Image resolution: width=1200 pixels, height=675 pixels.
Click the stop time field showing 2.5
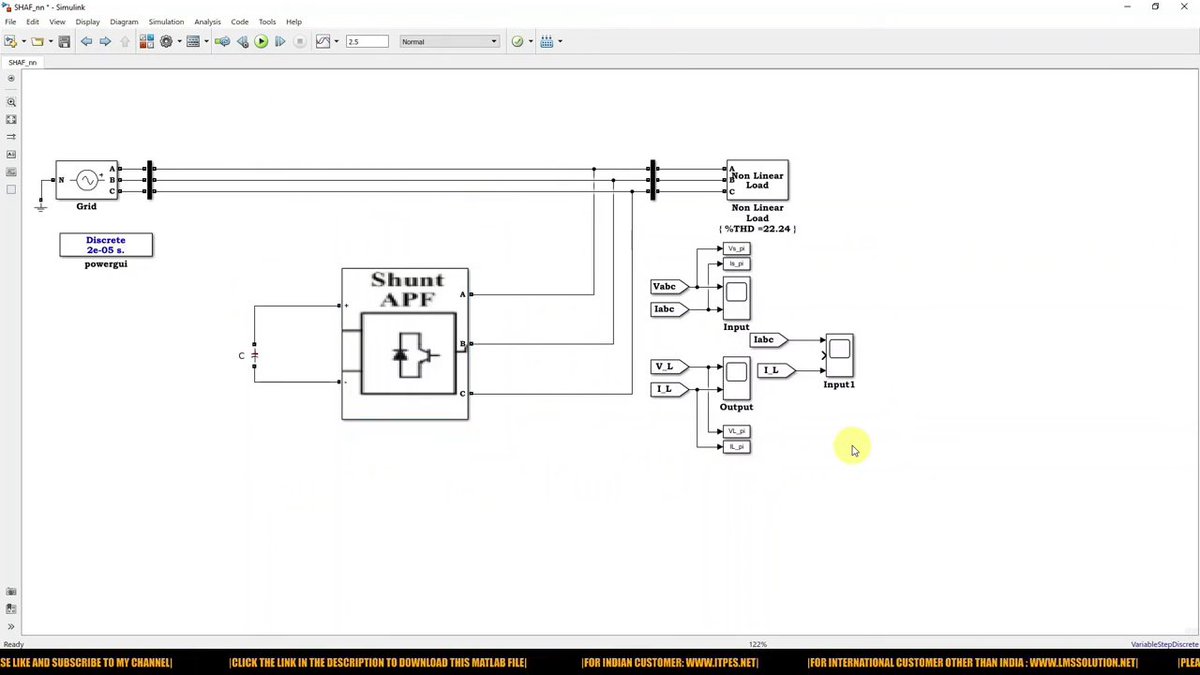tap(366, 41)
